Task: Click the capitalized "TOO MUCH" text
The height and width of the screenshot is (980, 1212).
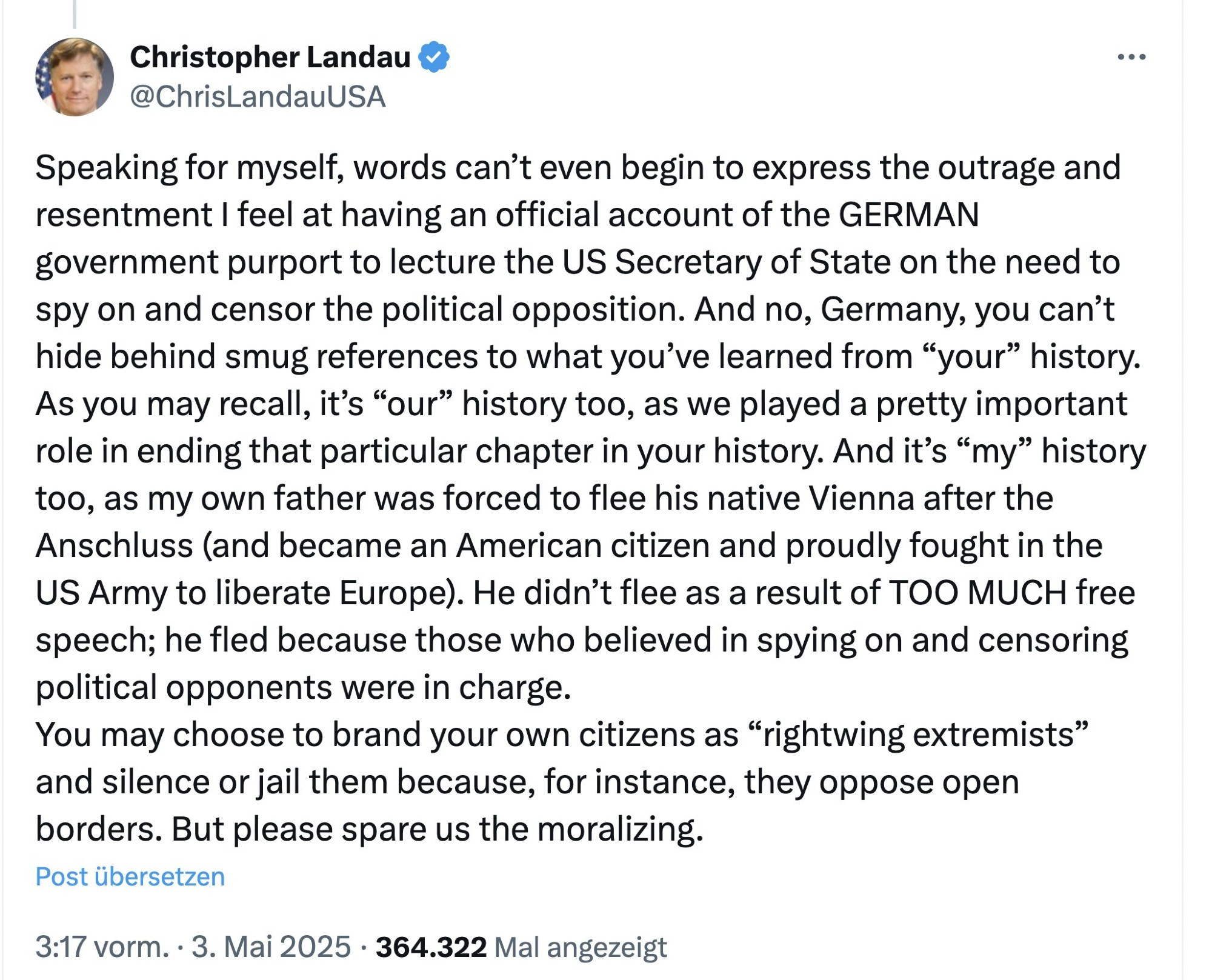Action: click(977, 592)
